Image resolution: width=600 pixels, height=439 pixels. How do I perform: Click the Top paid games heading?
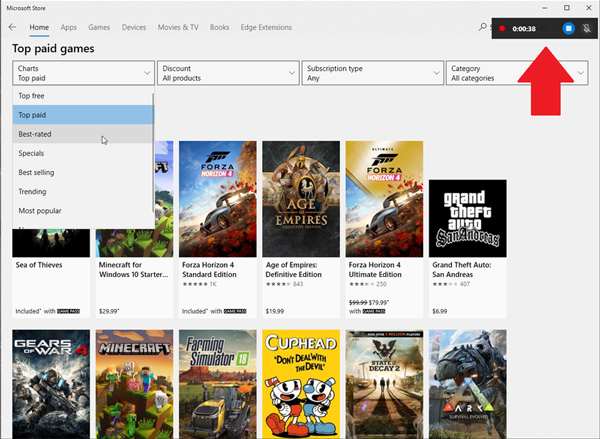point(53,49)
